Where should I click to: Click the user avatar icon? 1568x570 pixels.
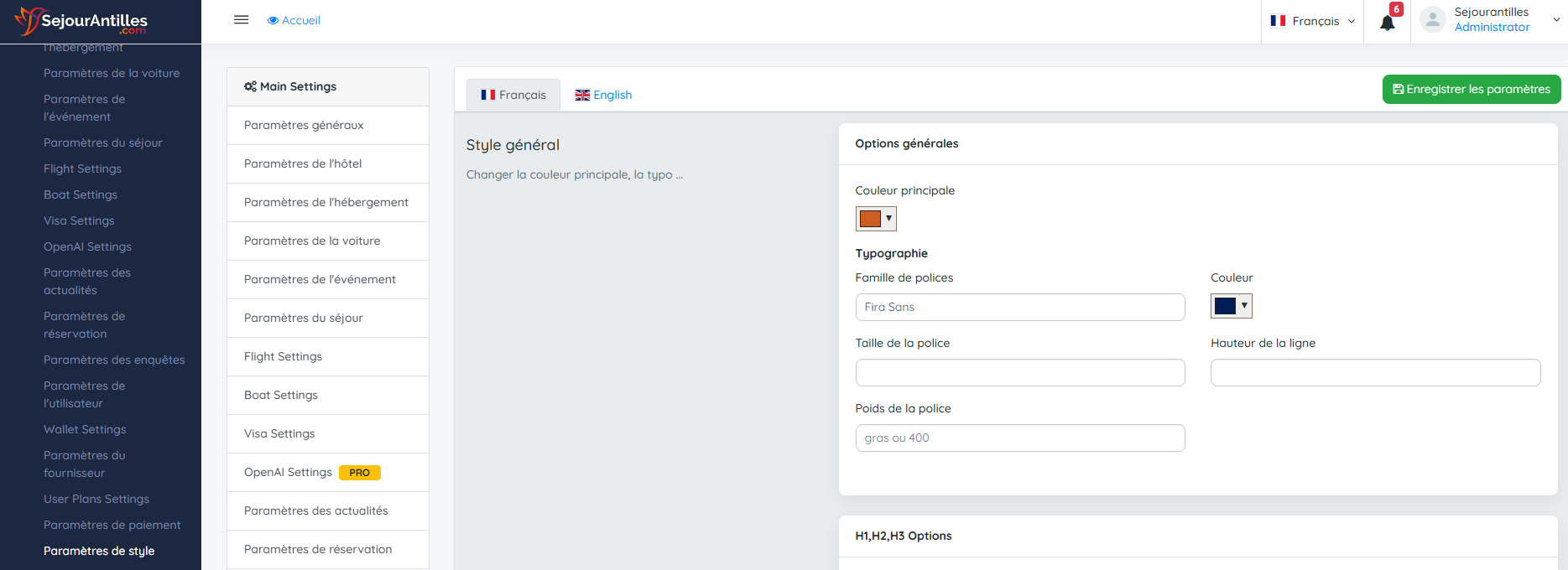click(1433, 20)
